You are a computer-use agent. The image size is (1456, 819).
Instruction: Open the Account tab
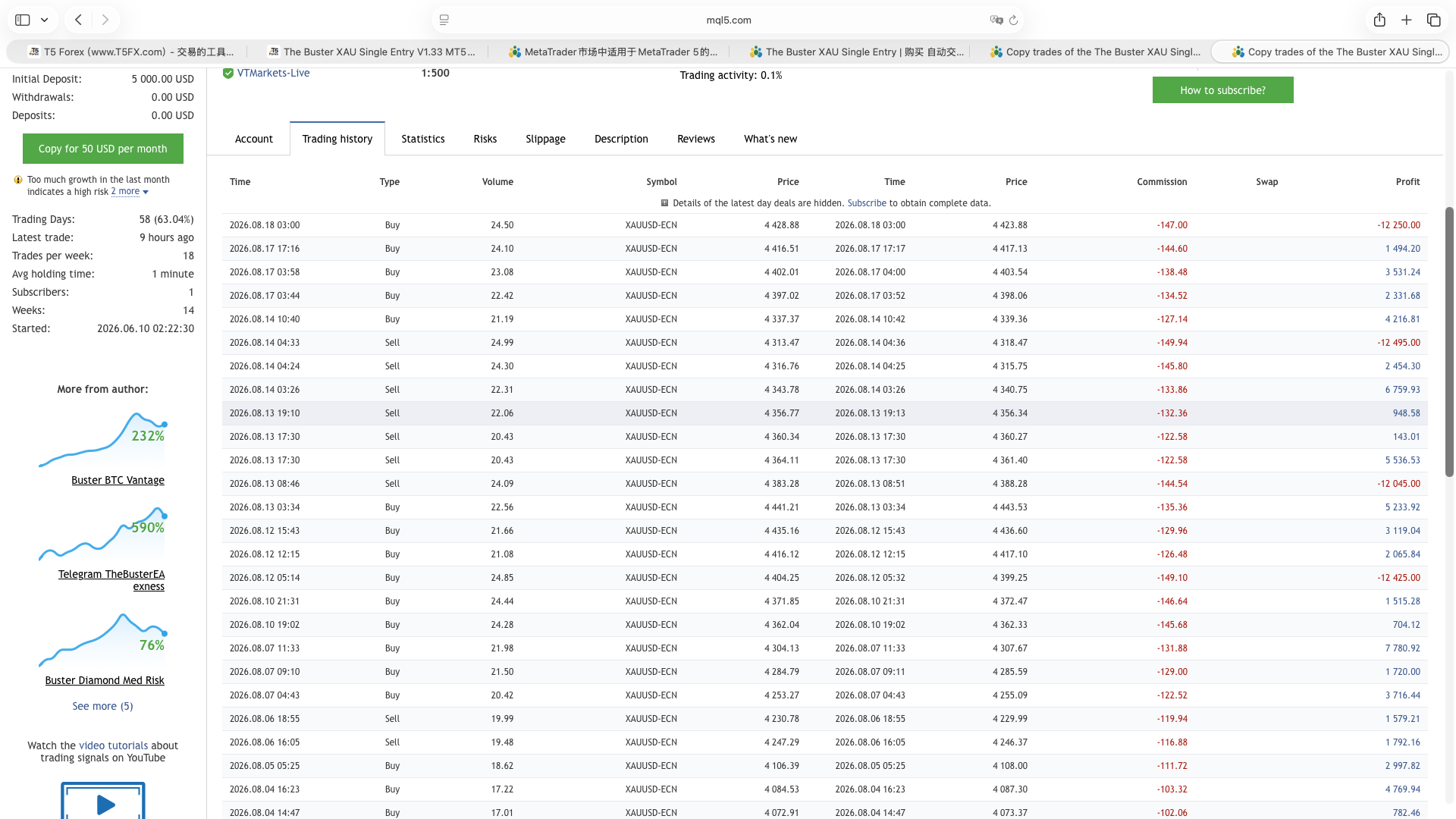tap(254, 139)
